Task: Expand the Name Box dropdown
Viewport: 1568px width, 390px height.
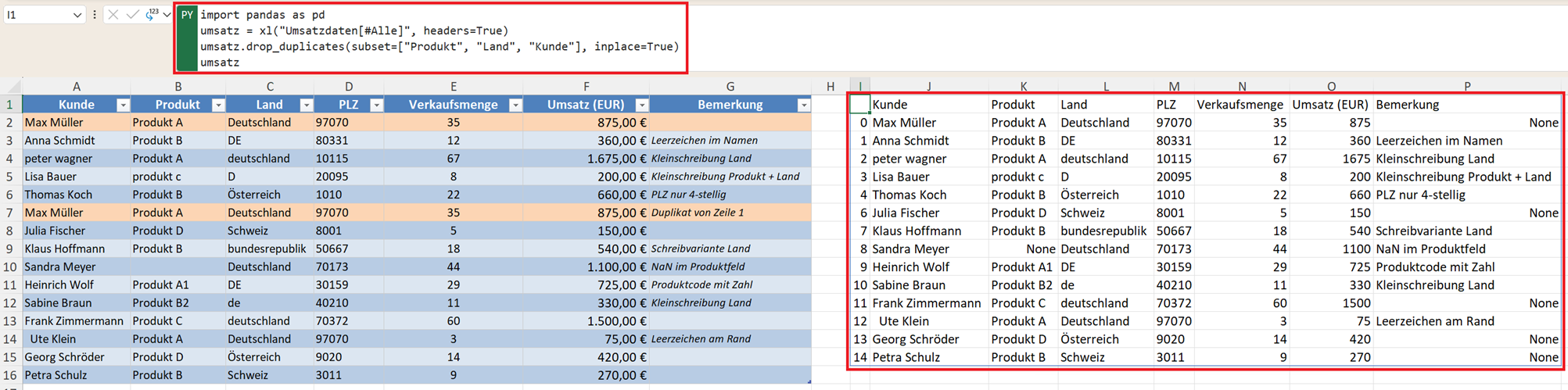Action: click(77, 15)
